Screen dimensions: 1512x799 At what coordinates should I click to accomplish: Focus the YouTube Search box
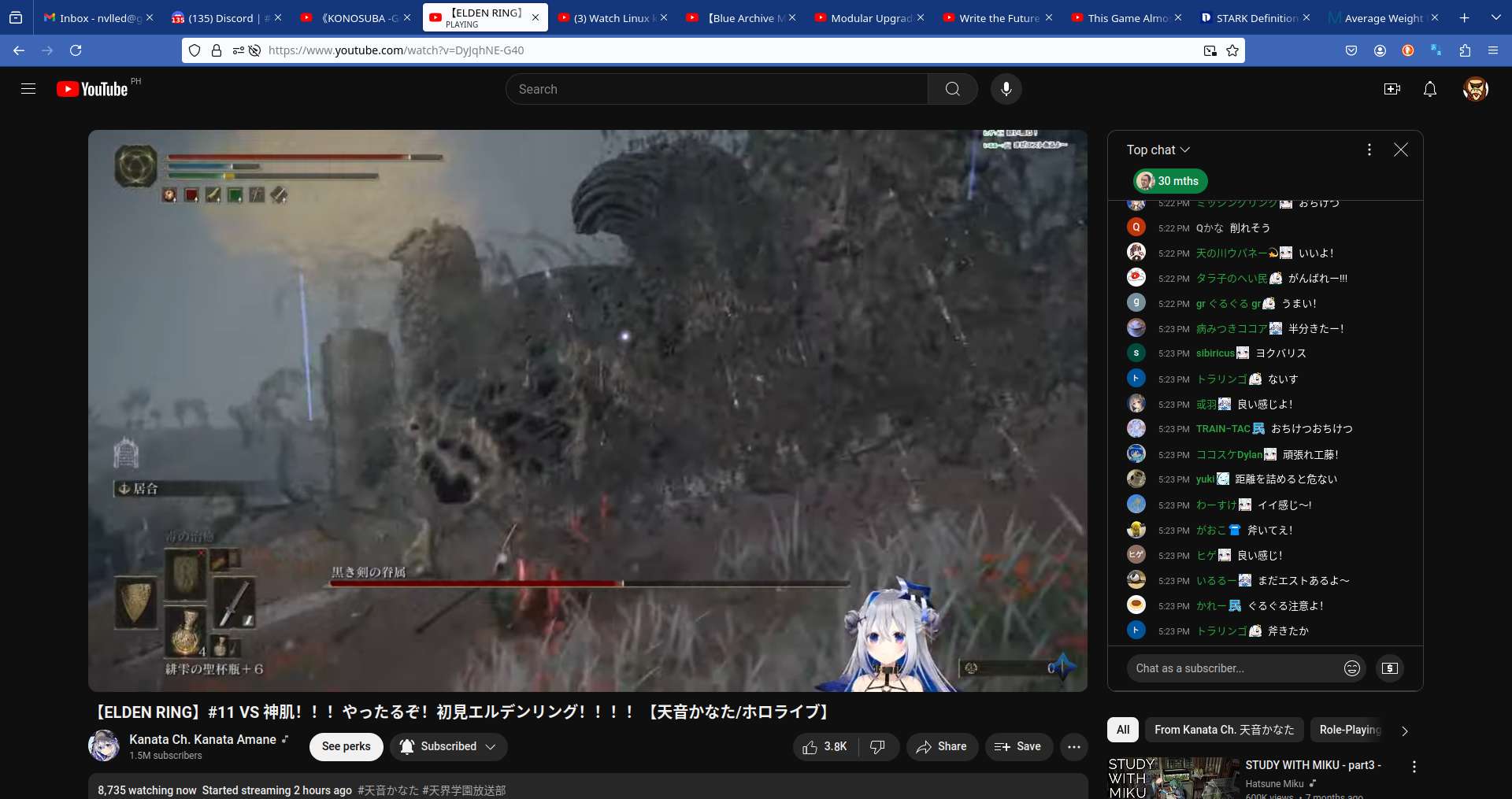coord(717,89)
